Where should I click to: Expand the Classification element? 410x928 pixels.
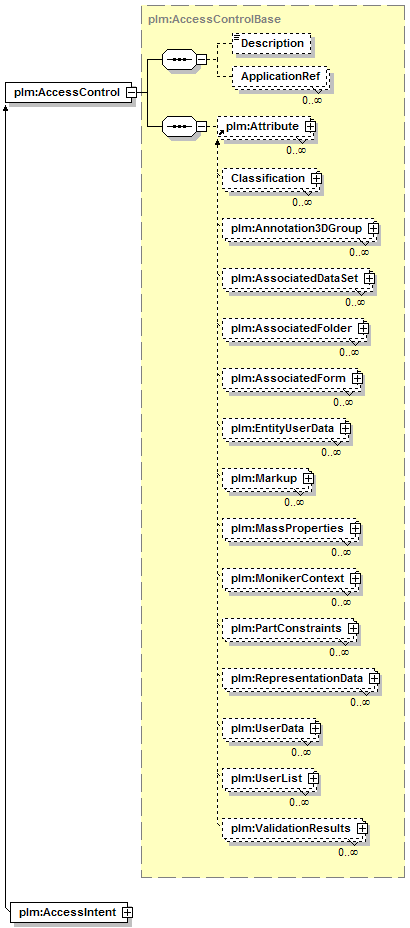(315, 178)
